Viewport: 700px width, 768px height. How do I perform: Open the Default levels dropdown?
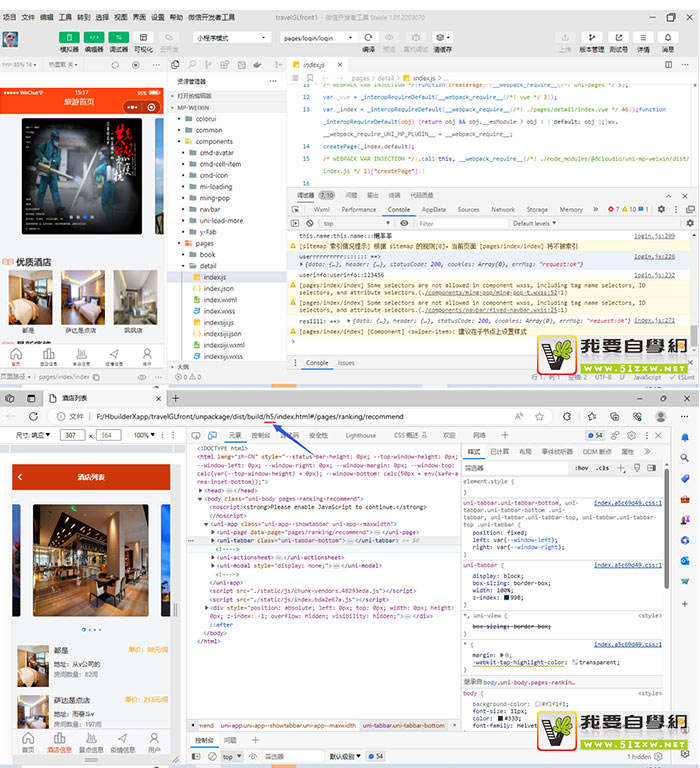pyautogui.click(x=534, y=223)
